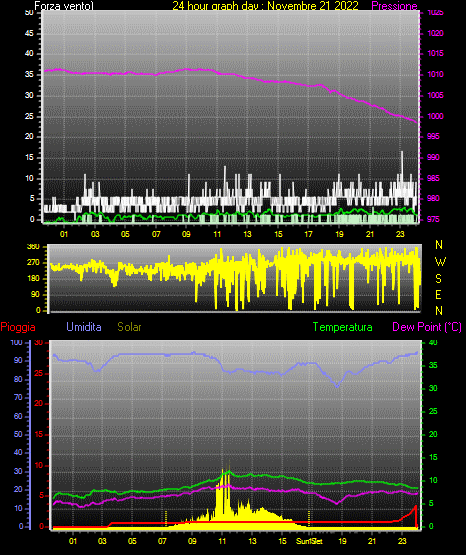
Task: Click the Pioggia legend label
Action: click(x=18, y=327)
